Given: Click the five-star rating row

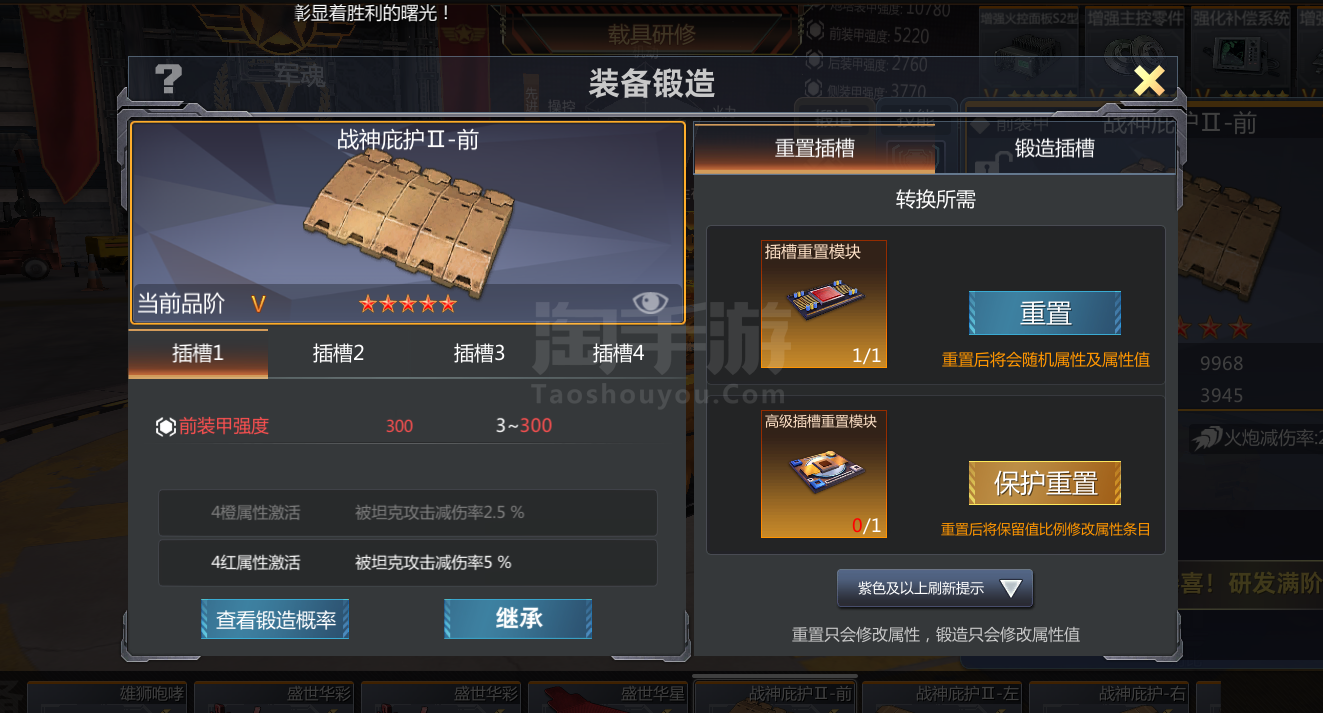Looking at the screenshot, I should click(408, 304).
